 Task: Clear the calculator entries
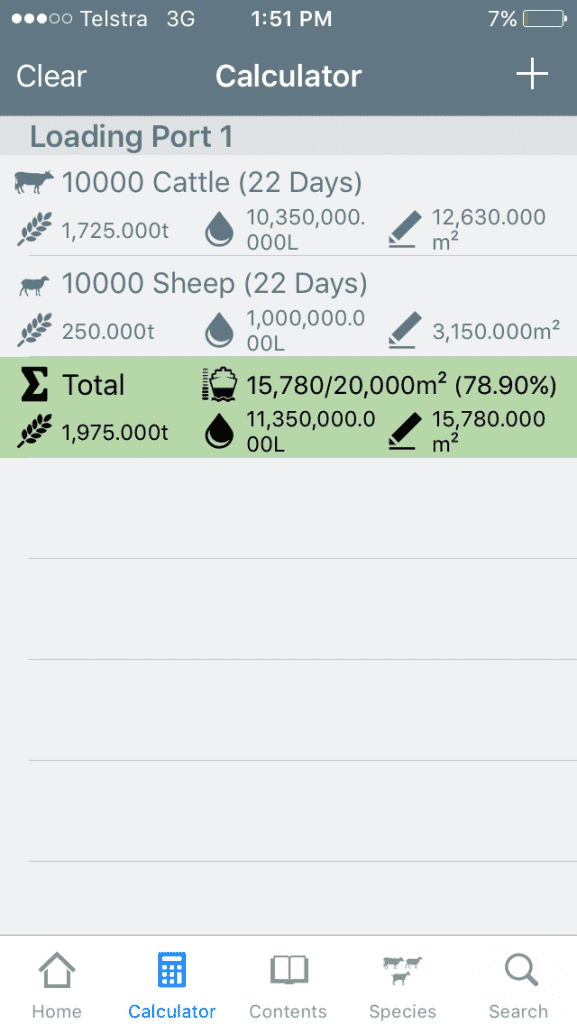coord(51,76)
